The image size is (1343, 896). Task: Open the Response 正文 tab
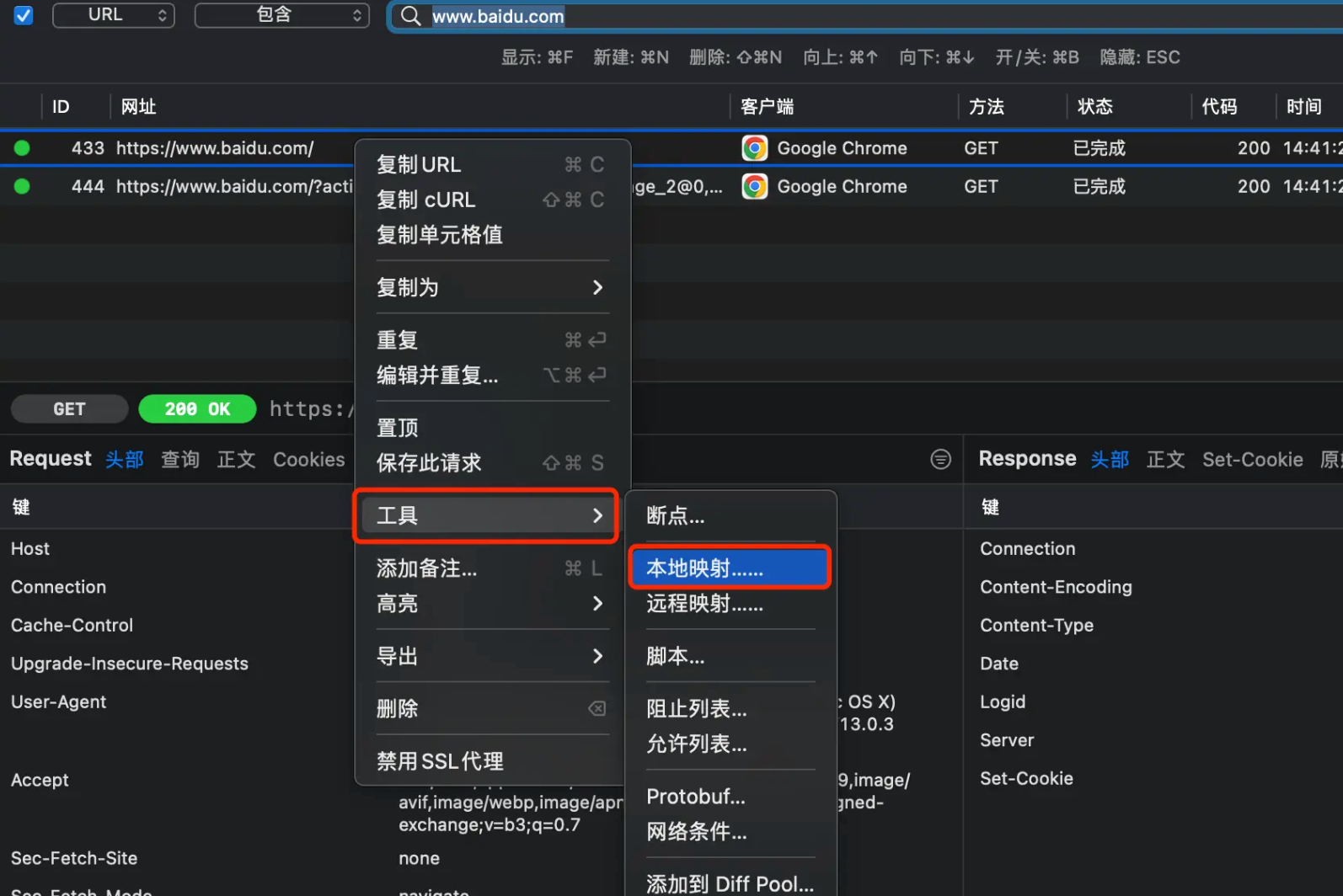1165,459
